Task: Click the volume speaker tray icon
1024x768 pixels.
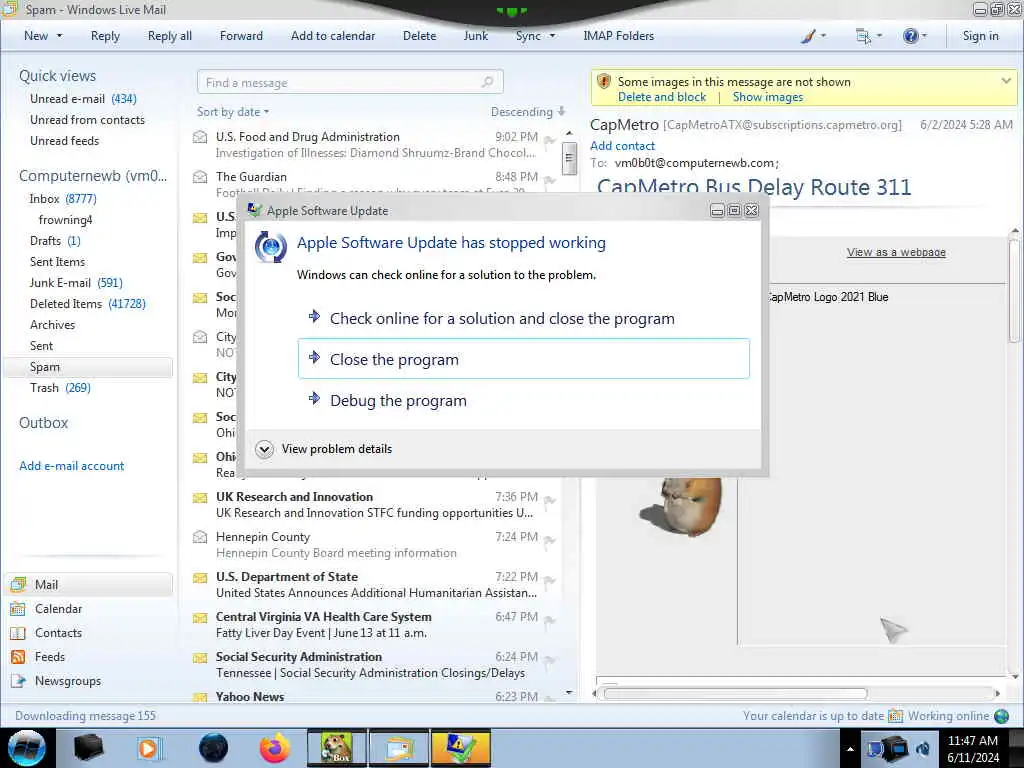Action: click(x=923, y=748)
